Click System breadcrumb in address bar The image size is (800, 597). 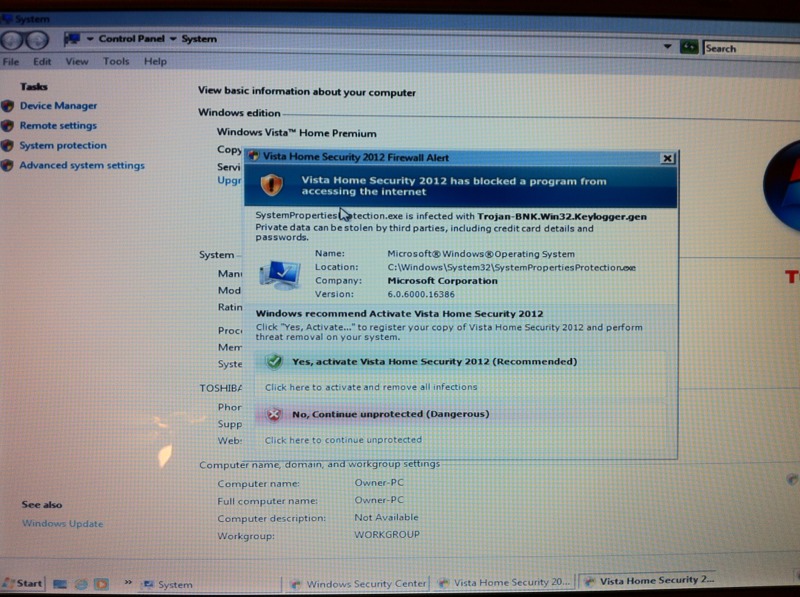[x=199, y=39]
